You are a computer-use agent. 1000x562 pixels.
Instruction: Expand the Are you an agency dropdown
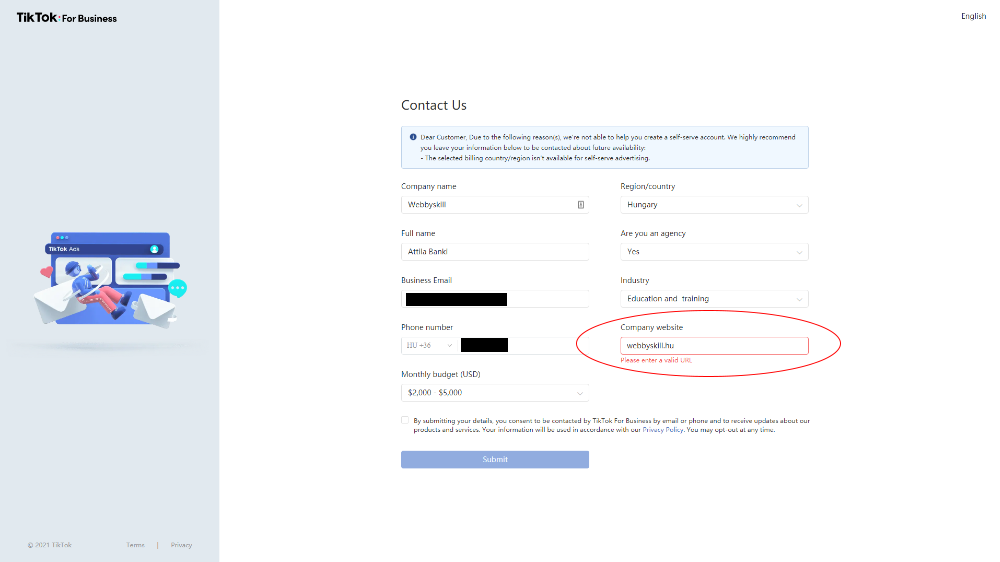(714, 252)
